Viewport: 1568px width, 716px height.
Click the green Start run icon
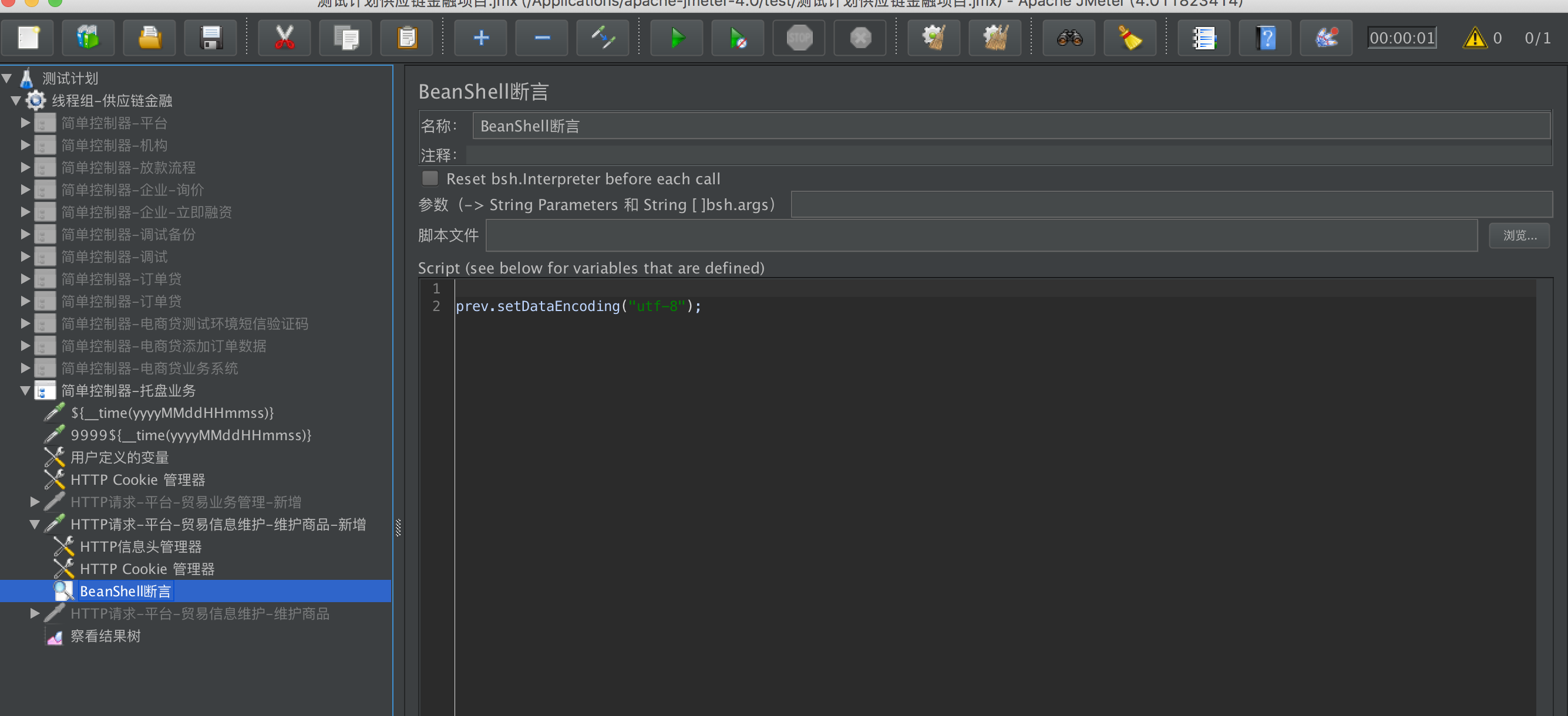[677, 38]
